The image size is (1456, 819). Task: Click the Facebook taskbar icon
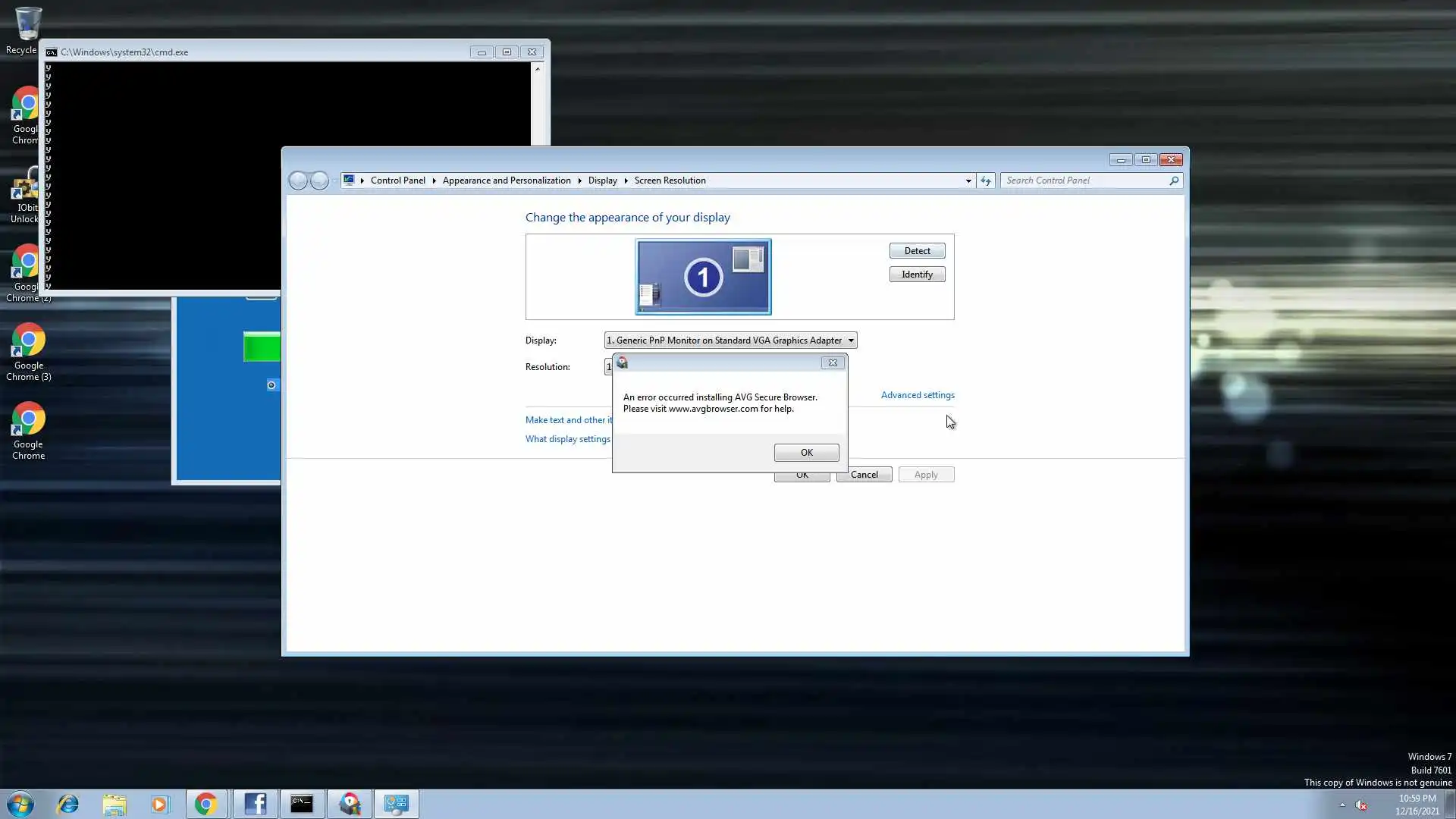coord(256,804)
